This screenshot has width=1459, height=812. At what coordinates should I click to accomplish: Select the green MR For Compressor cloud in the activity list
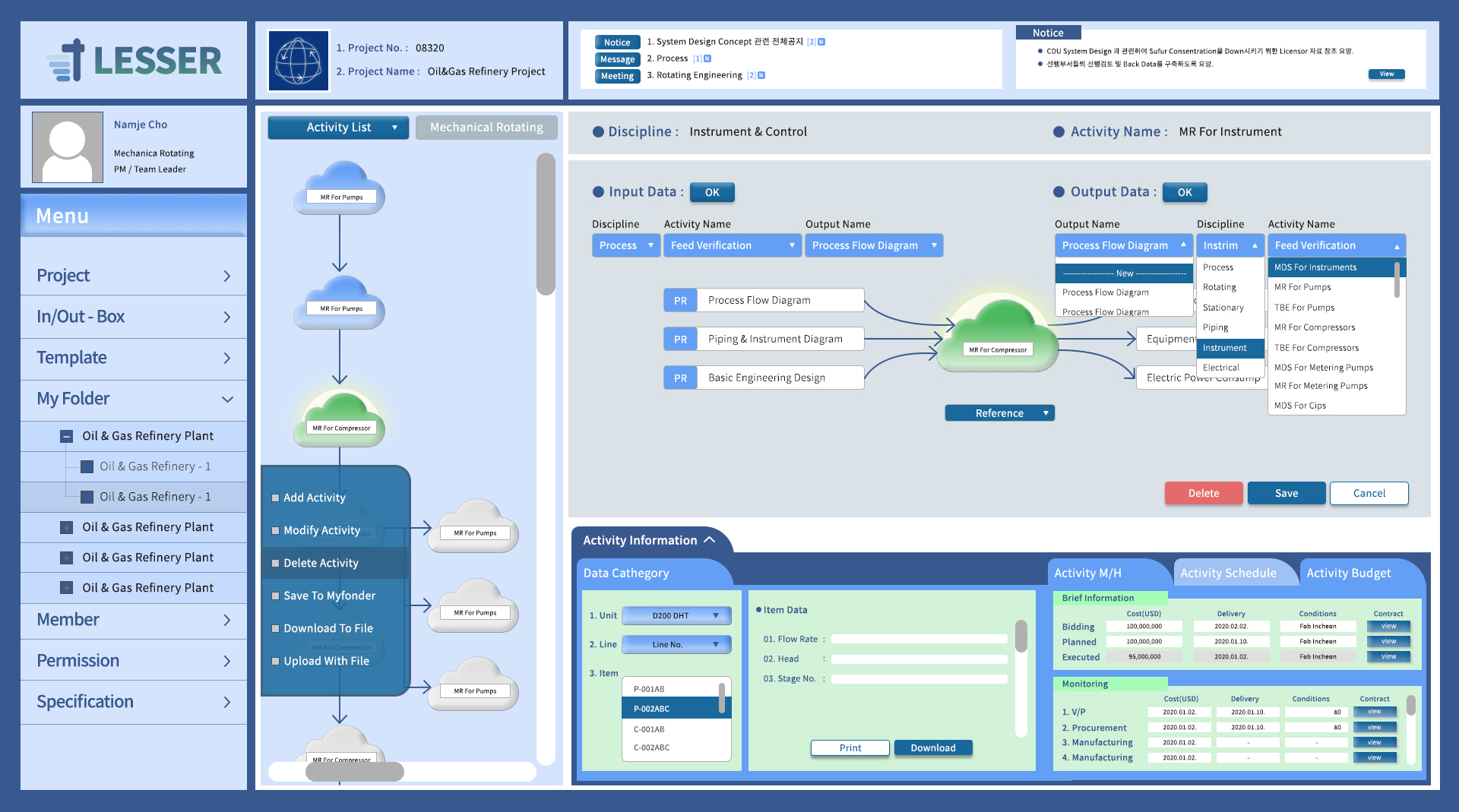click(x=340, y=419)
